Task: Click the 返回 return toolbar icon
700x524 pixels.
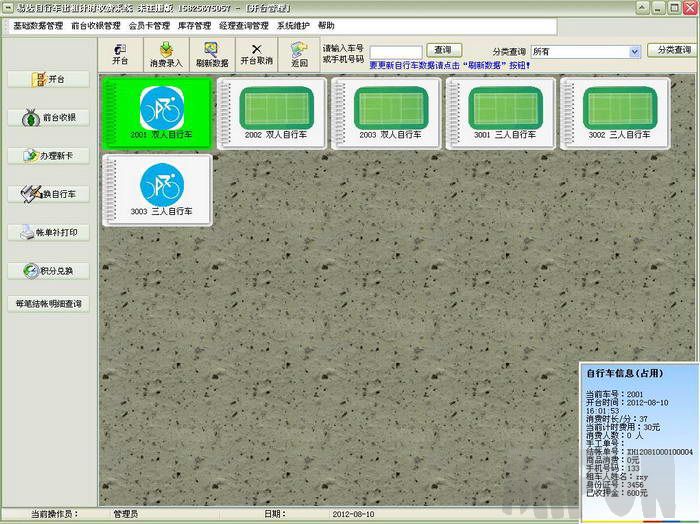Action: click(299, 53)
